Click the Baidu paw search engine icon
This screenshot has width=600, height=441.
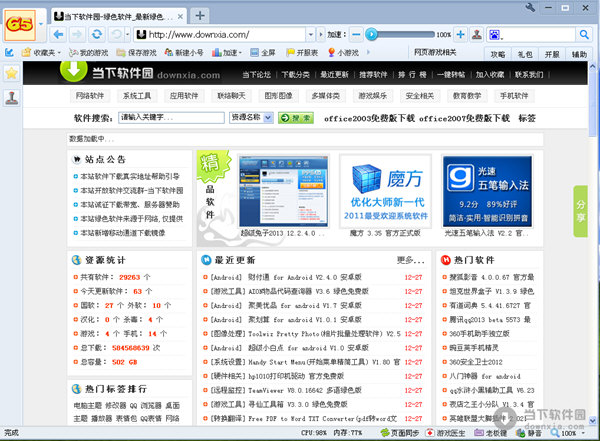(494, 35)
